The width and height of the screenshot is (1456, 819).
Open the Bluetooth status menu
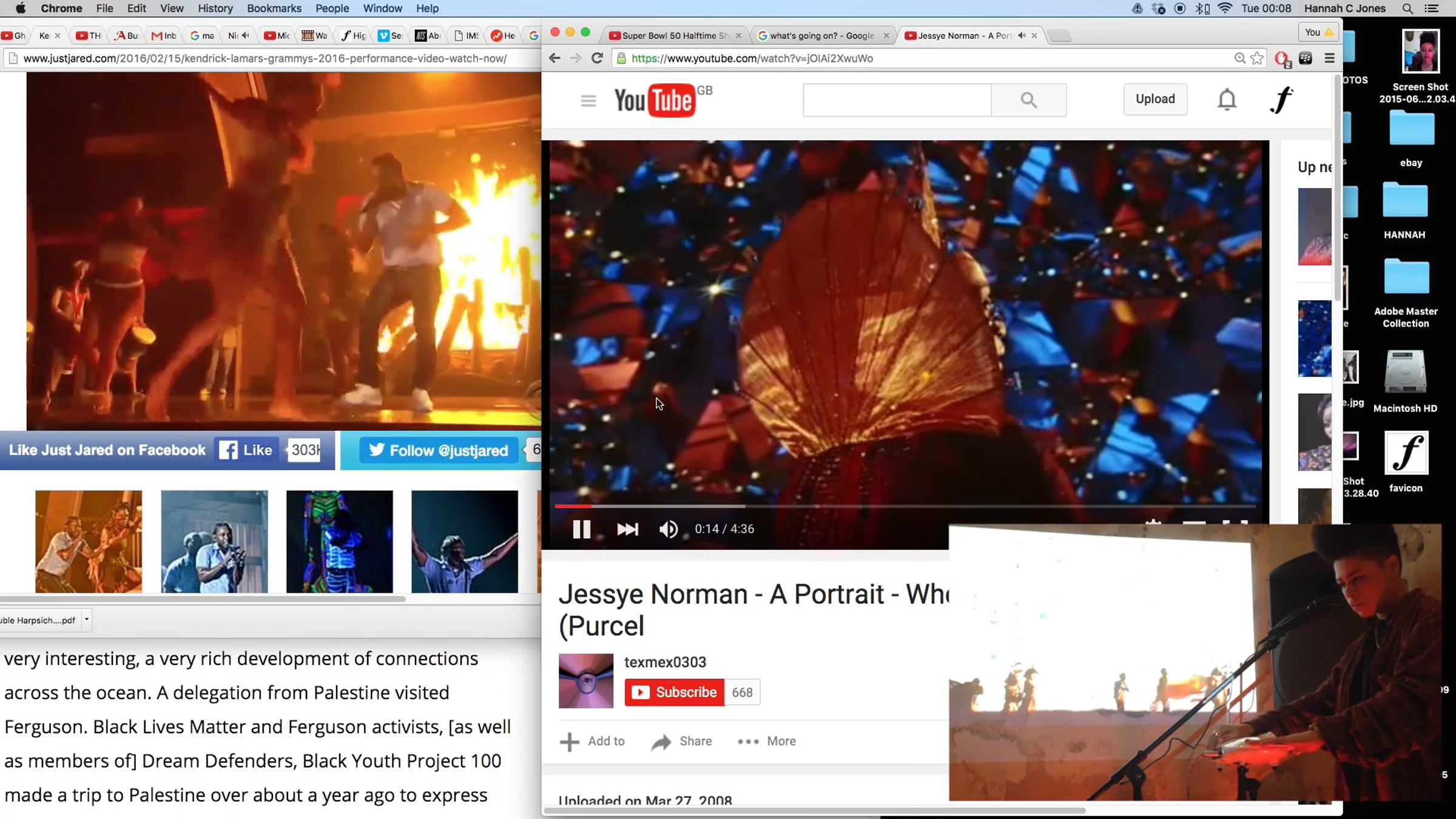(1202, 8)
